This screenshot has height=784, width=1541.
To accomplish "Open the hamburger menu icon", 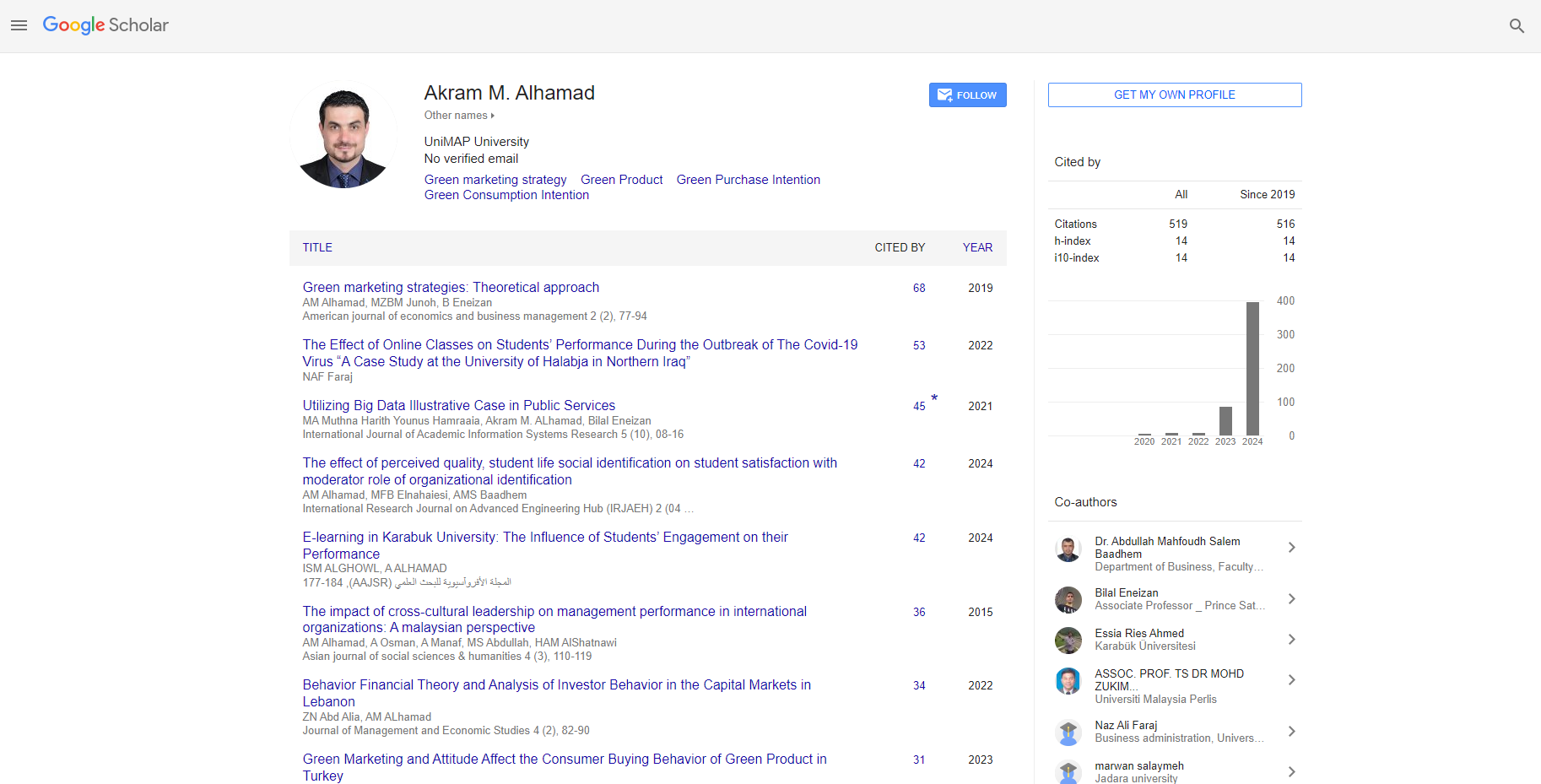I will pos(19,25).
